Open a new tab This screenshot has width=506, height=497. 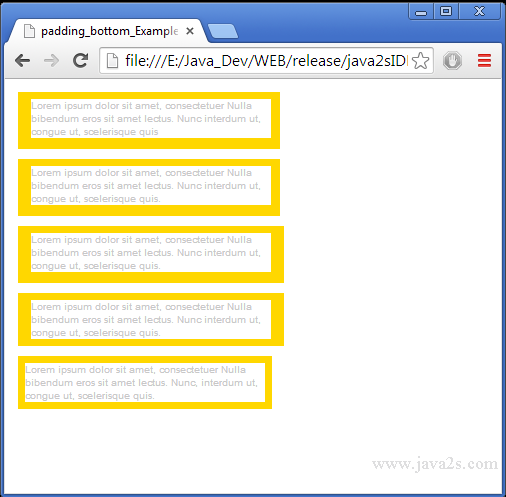coord(222,31)
